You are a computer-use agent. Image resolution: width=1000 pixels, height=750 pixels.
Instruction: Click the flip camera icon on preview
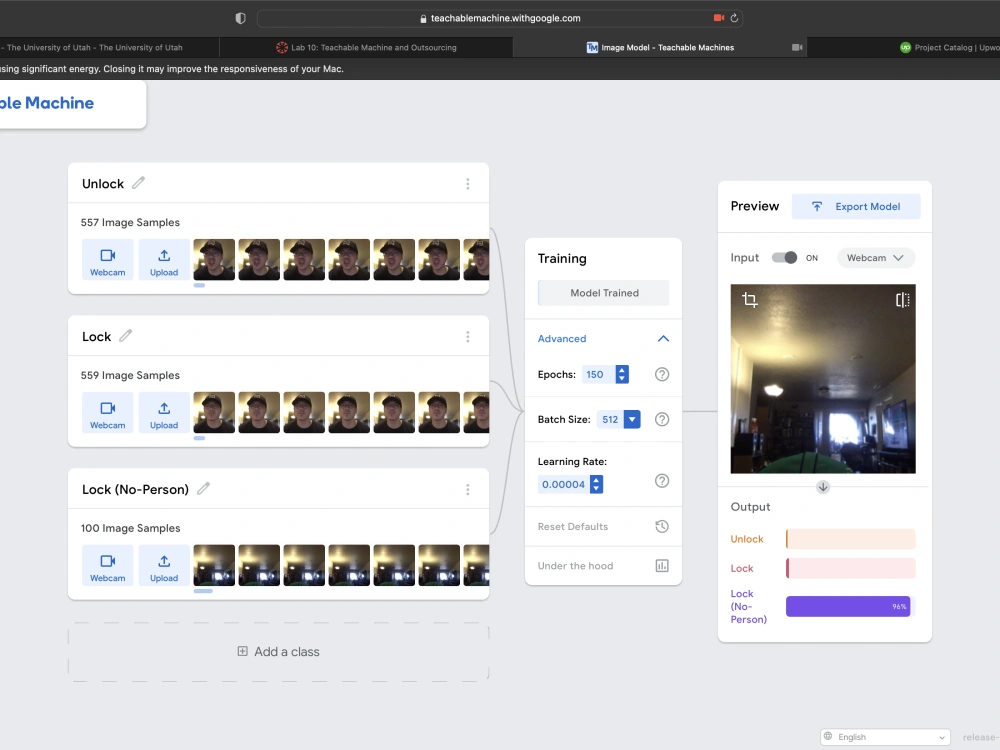click(902, 300)
